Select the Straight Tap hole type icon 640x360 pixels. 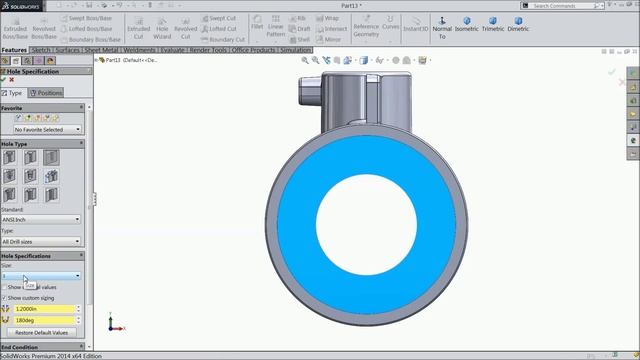(x=9, y=176)
